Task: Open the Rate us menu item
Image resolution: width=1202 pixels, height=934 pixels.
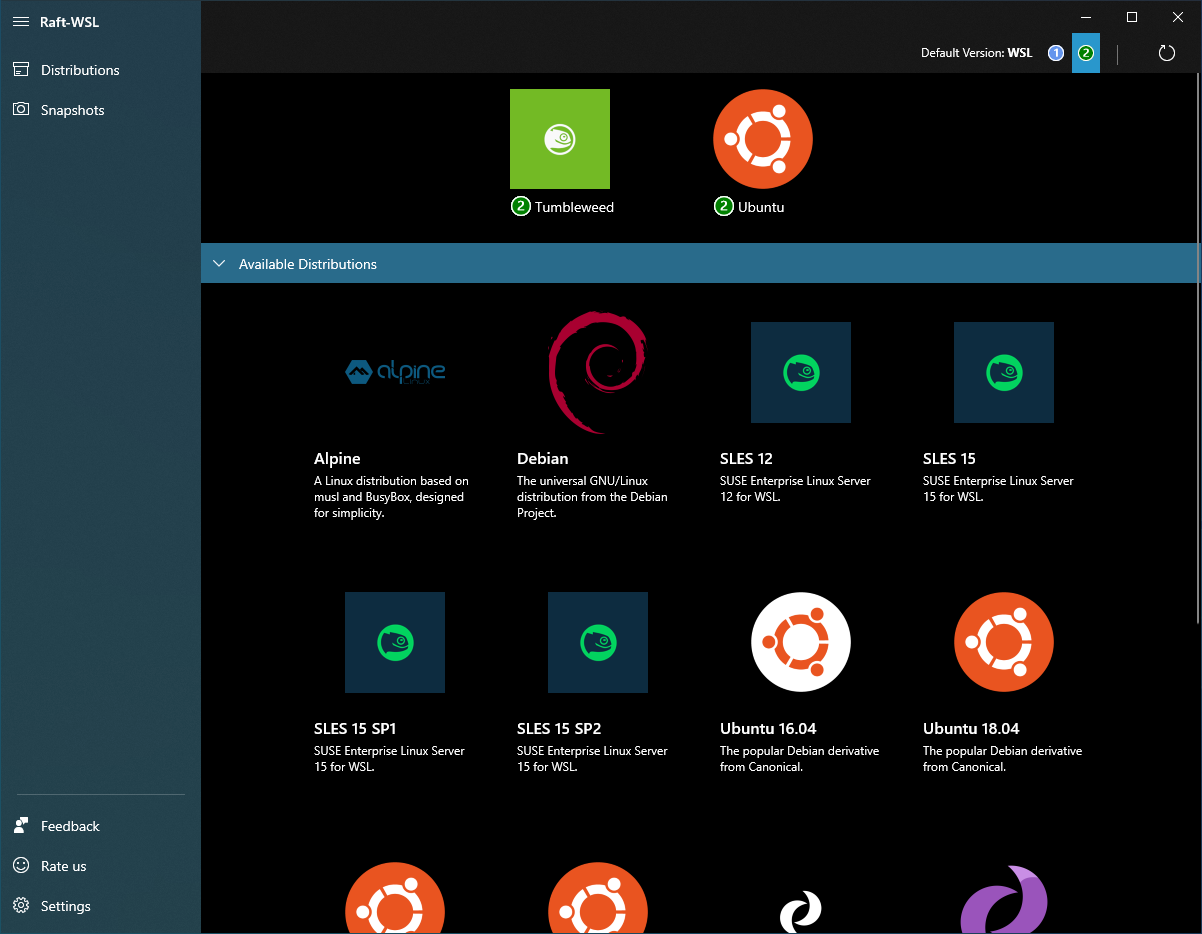Action: point(100,866)
